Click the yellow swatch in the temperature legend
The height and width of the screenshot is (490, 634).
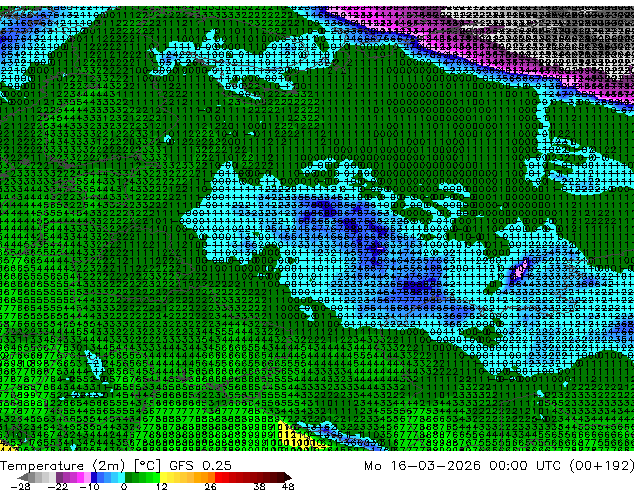(x=163, y=477)
